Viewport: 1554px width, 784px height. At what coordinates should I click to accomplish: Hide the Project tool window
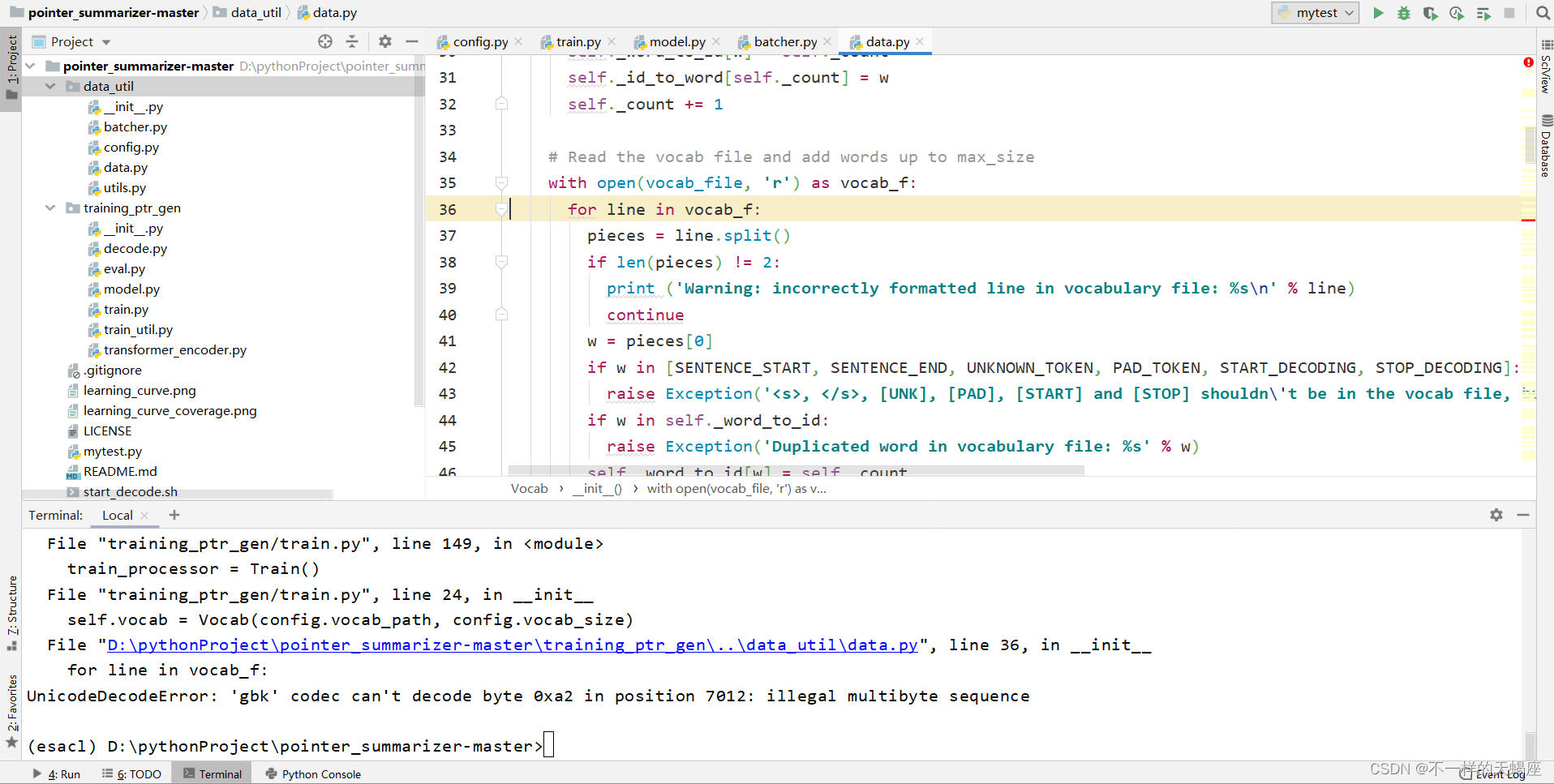pos(412,41)
